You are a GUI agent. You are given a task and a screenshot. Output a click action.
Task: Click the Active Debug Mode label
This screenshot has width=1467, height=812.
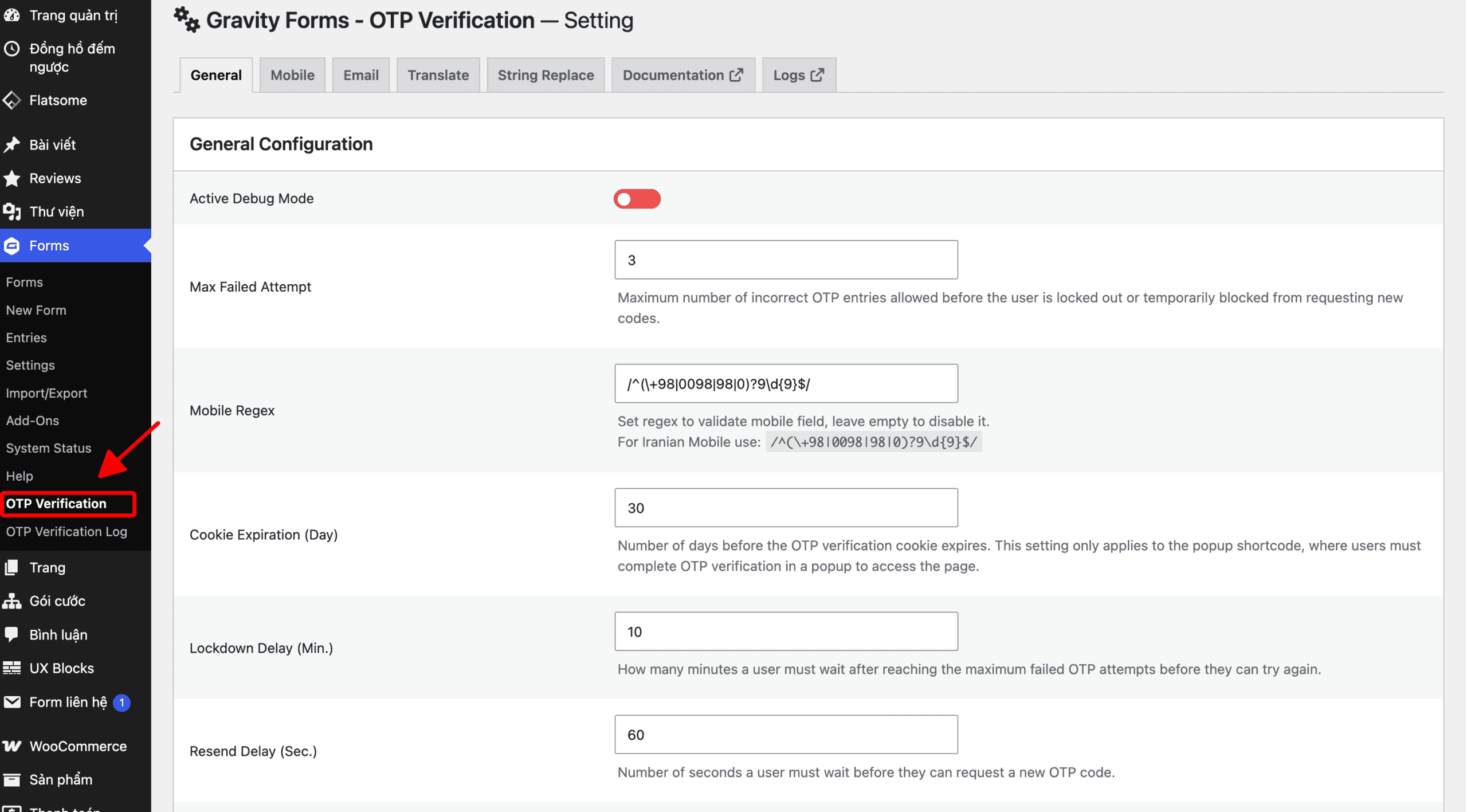(252, 198)
